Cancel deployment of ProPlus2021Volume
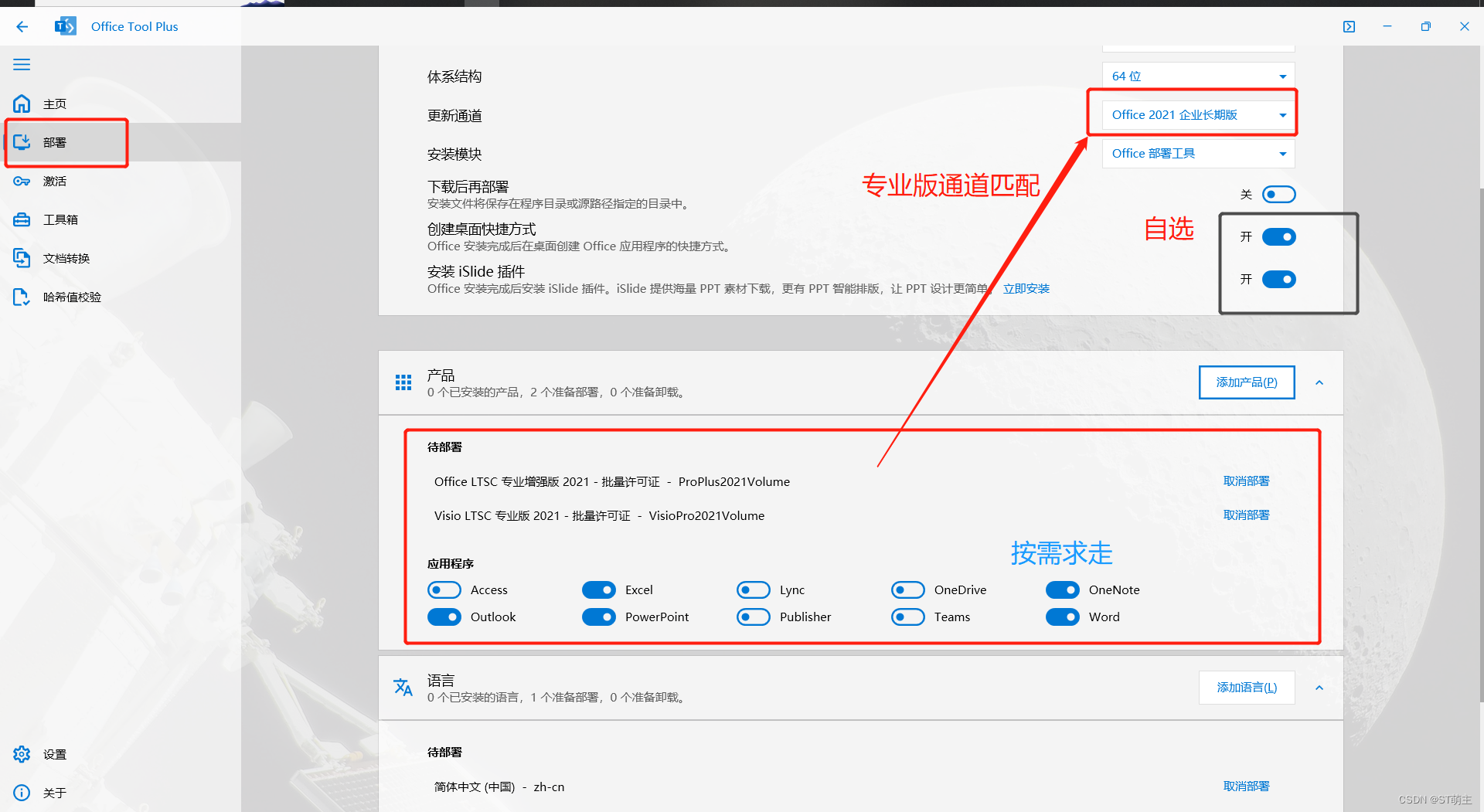Screen dimensions: 1484x812 [x=1246, y=481]
